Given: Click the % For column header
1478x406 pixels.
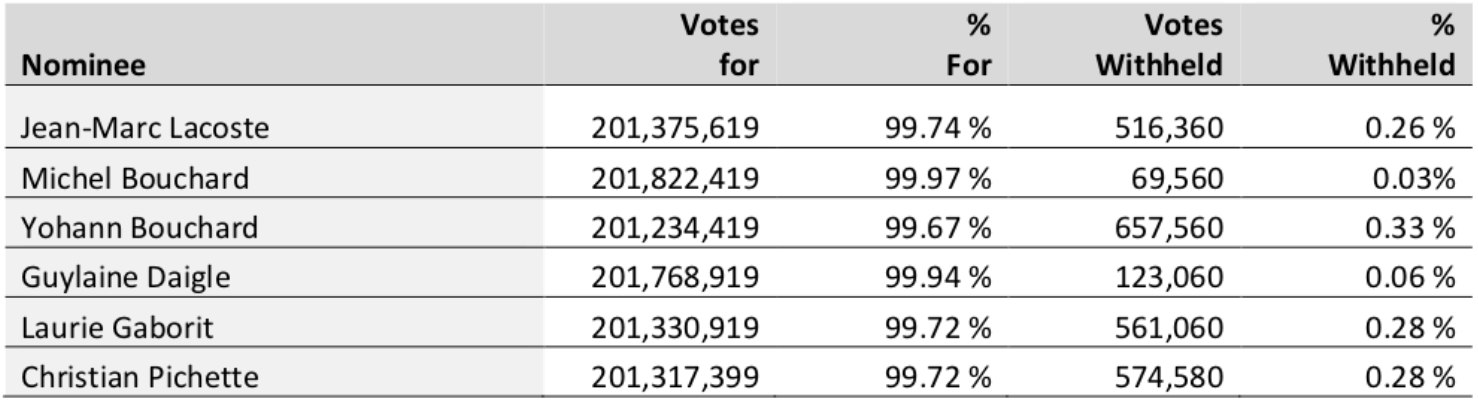Looking at the screenshot, I should coord(968,44).
